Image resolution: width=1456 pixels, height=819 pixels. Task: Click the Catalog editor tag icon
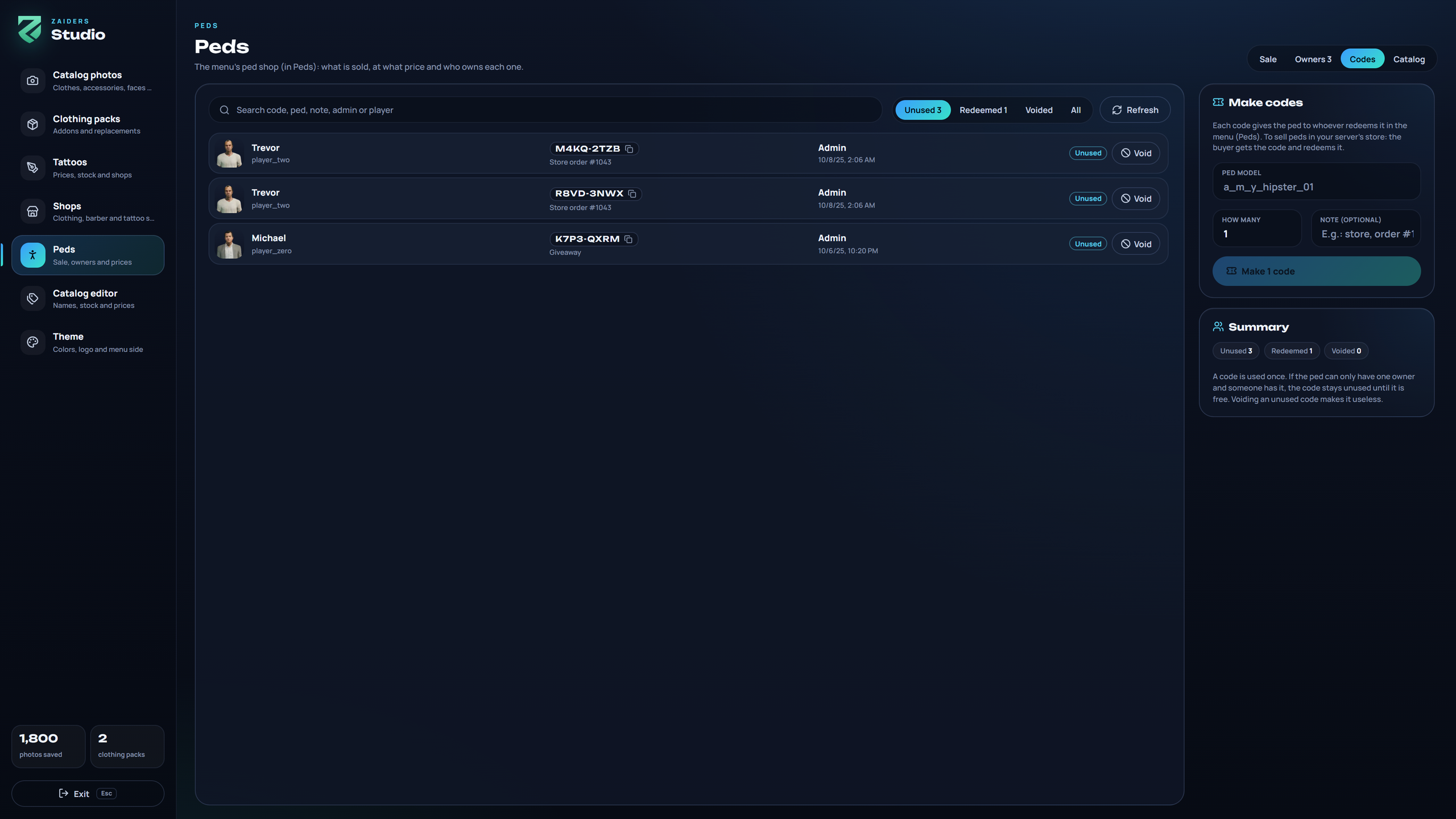point(32,299)
